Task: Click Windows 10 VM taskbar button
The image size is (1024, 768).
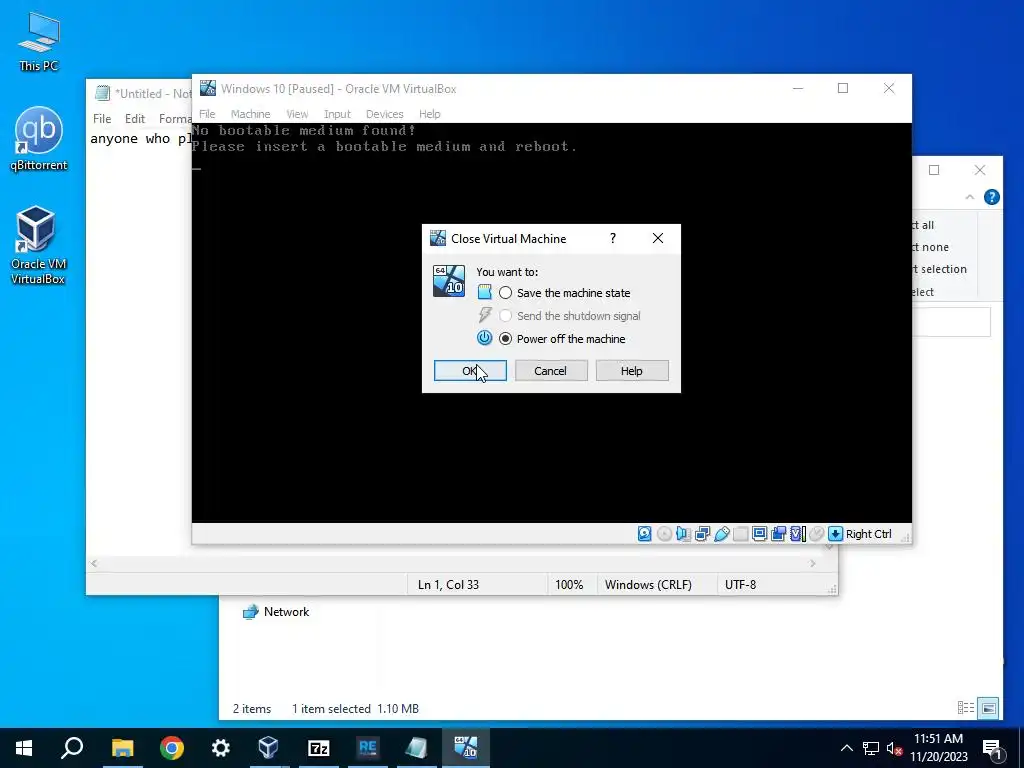Action: [x=466, y=748]
